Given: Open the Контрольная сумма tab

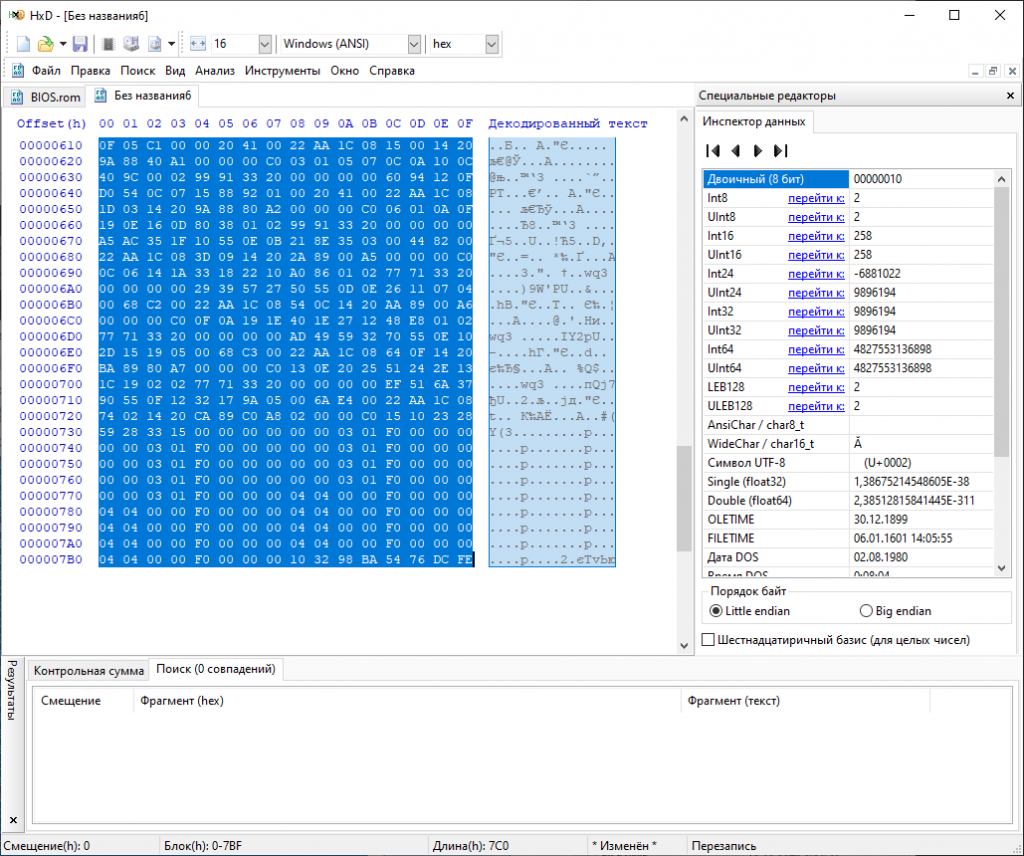Looking at the screenshot, I should [x=89, y=671].
